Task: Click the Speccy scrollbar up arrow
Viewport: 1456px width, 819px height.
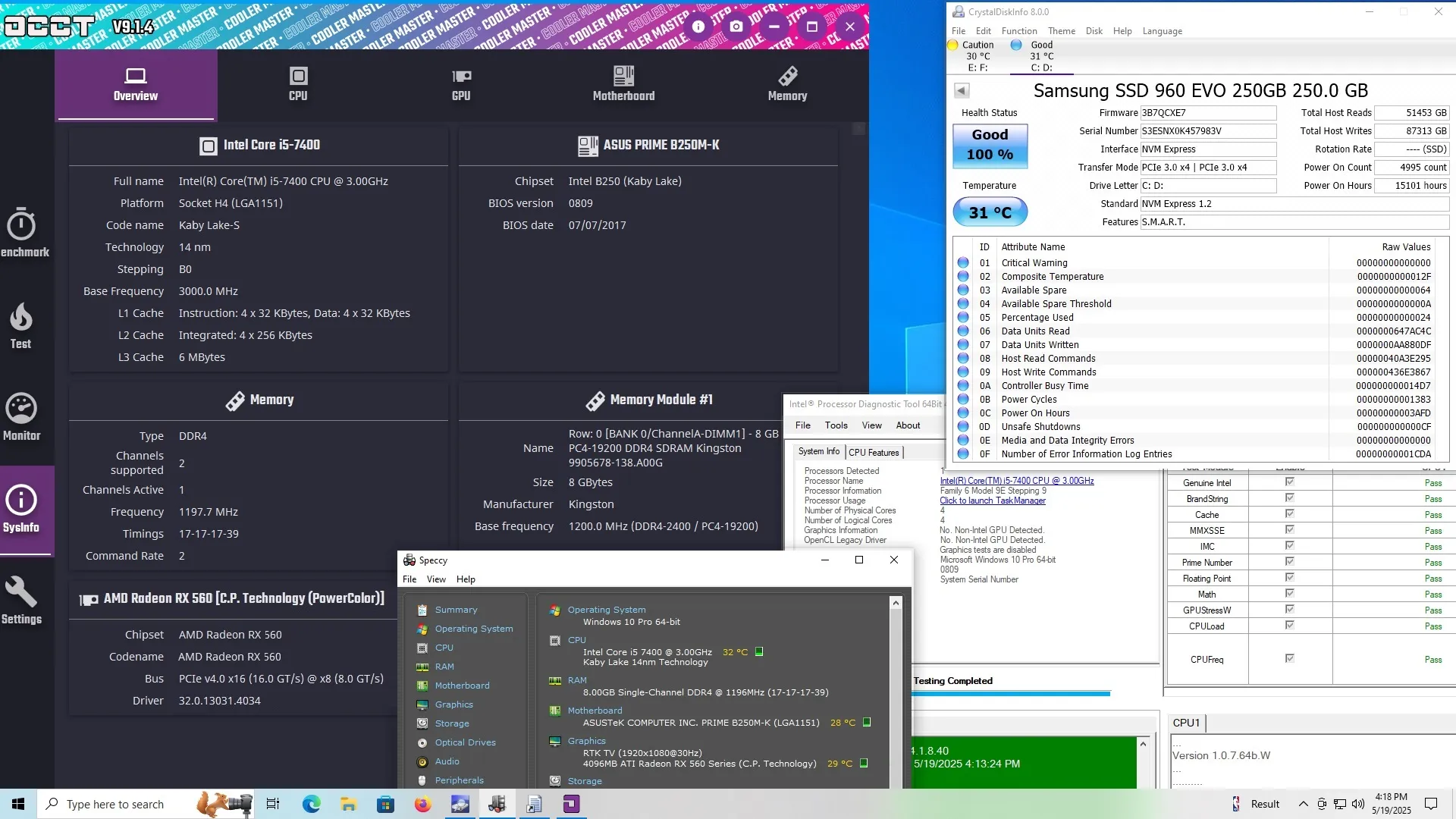Action: tap(896, 603)
